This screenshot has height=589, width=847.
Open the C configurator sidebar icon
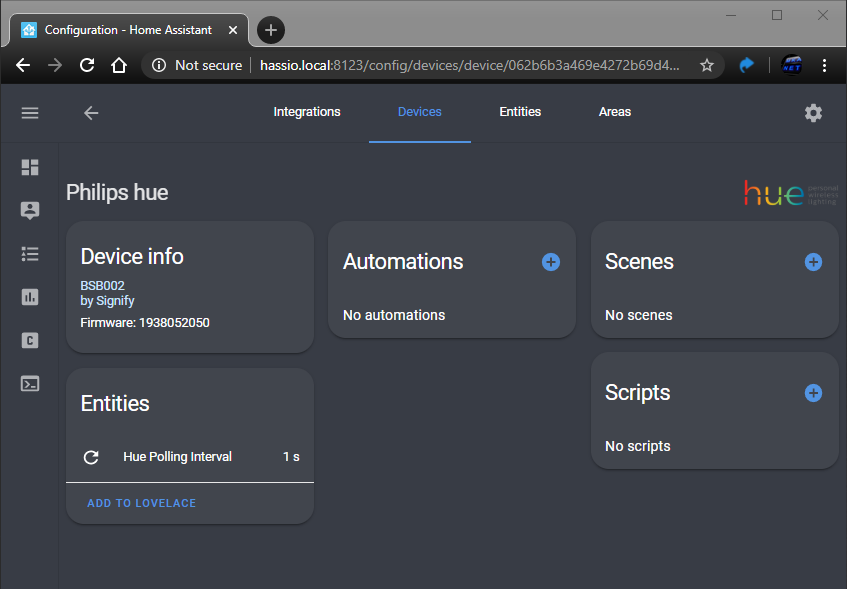(x=30, y=340)
